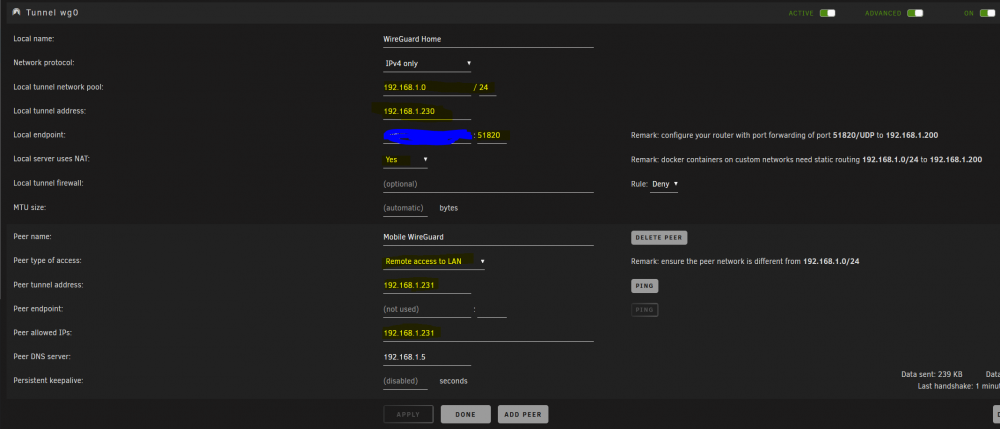
Task: Edit the Peer tunnel address field
Action: pos(427,285)
